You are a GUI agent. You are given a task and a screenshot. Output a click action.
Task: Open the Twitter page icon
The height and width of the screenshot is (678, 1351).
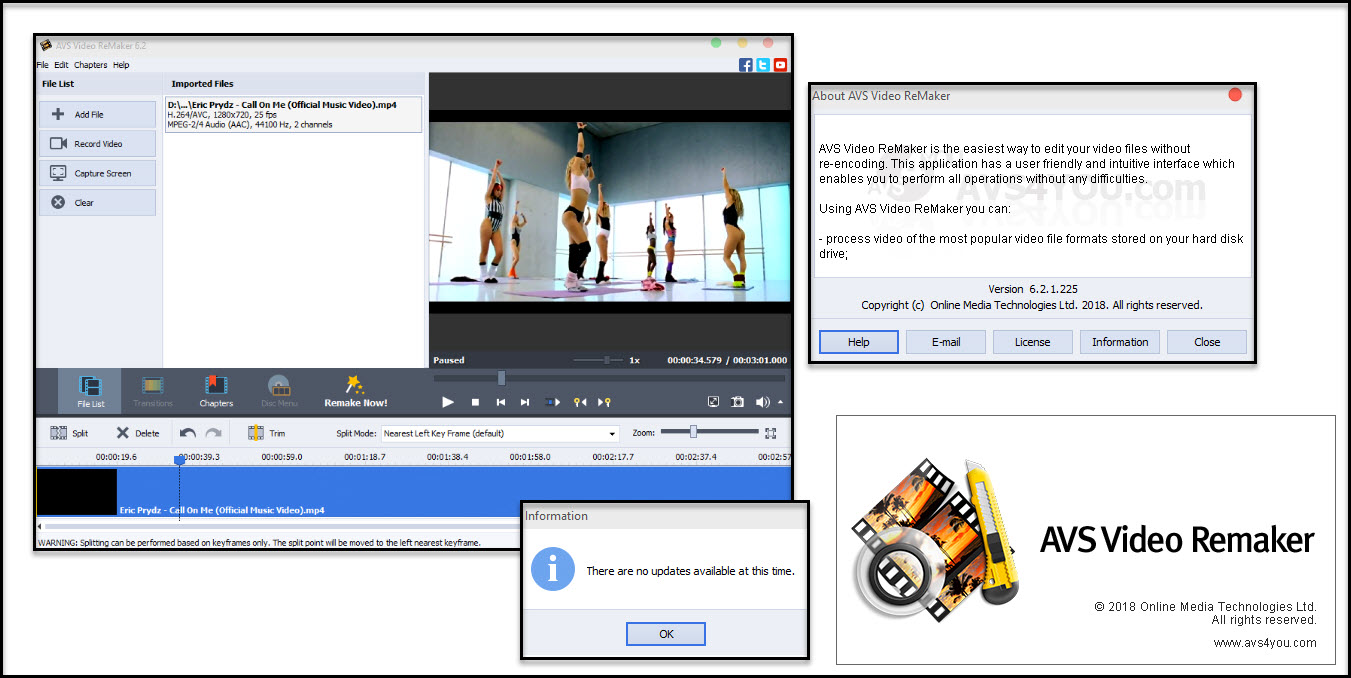tap(763, 65)
